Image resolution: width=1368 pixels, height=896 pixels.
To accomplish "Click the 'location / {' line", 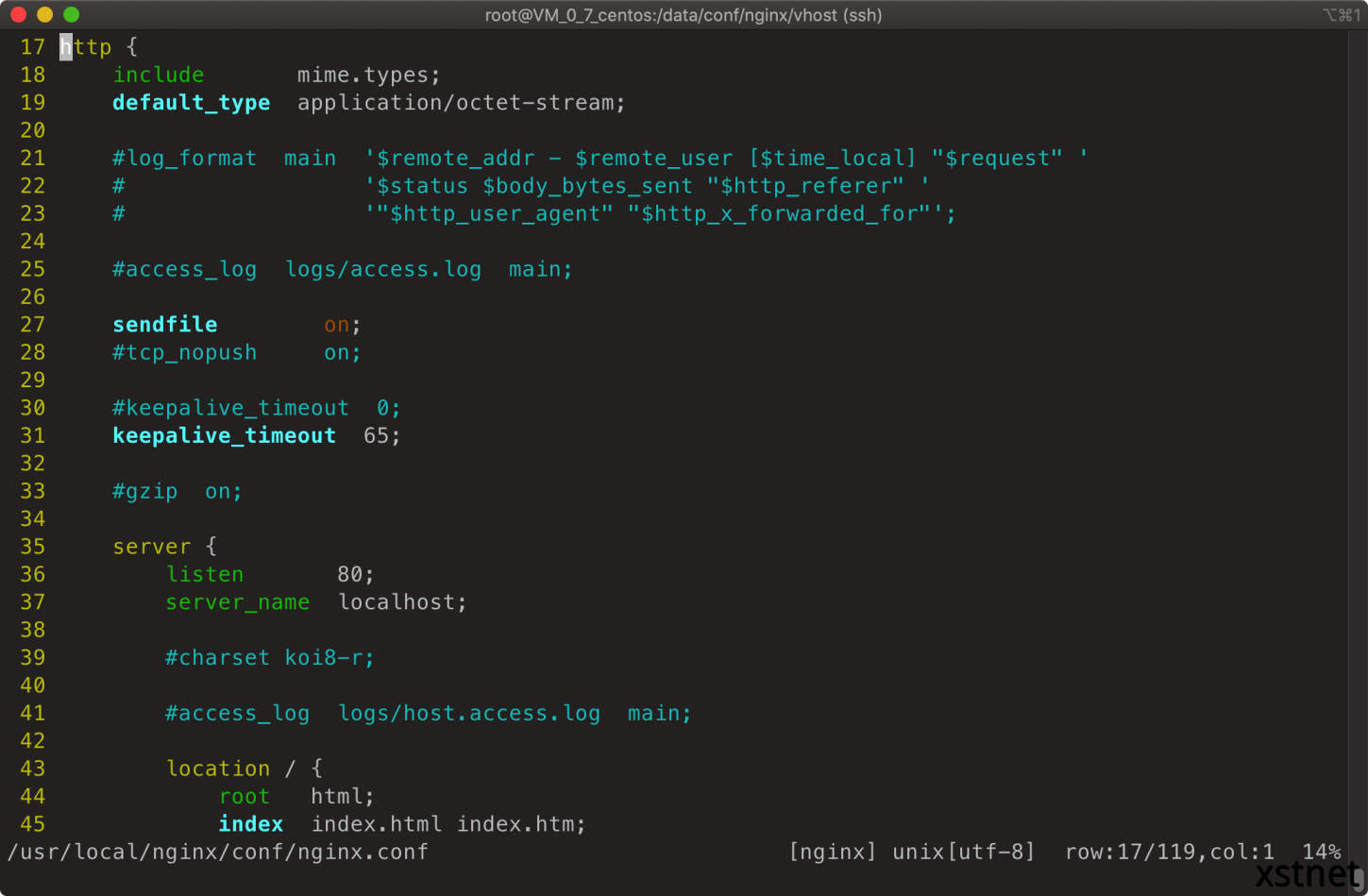I will 244,769.
